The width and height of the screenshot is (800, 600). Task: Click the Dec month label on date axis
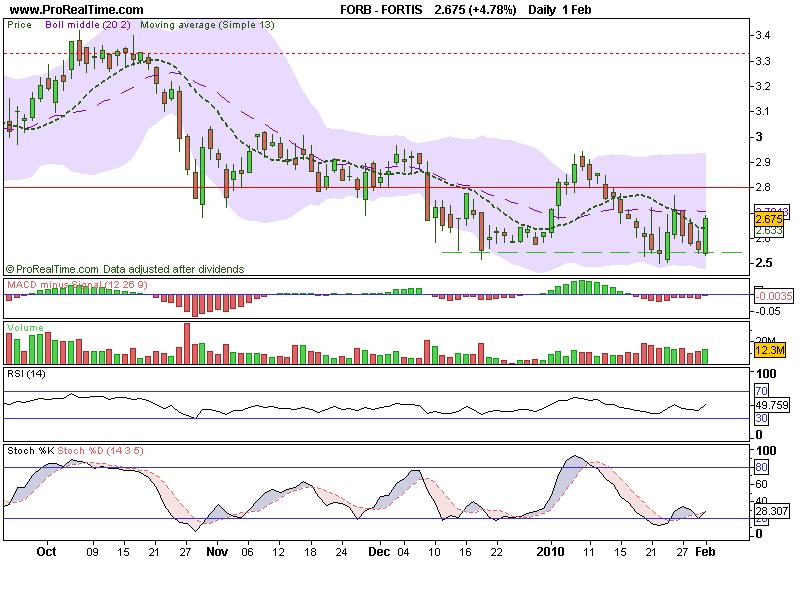379,552
